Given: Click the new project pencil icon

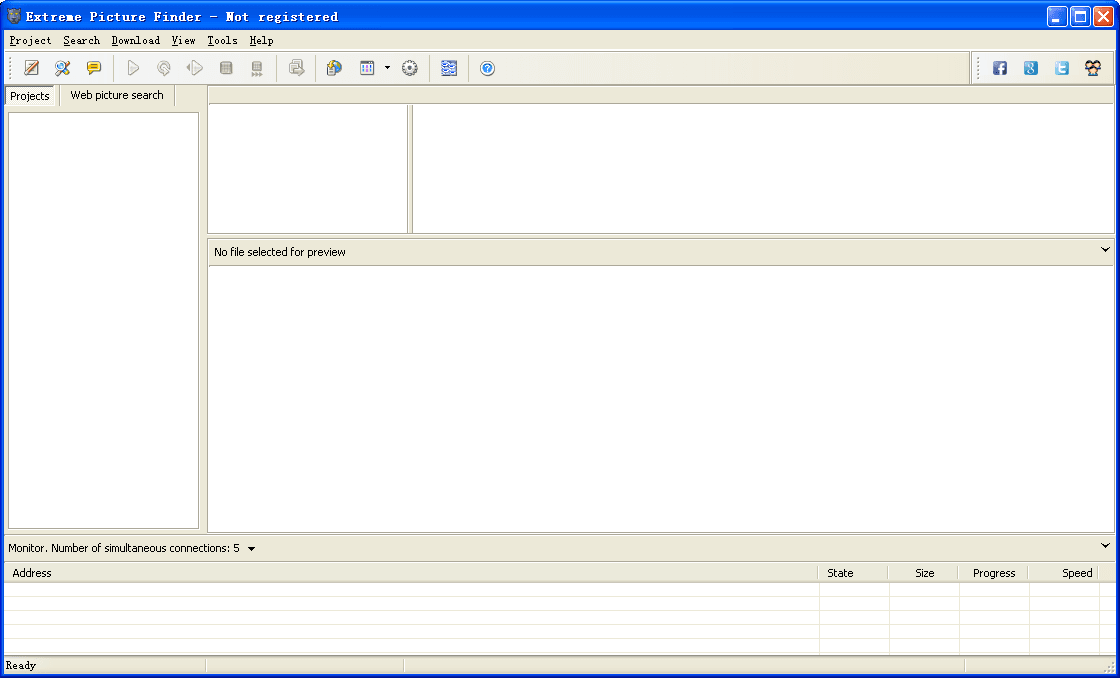Looking at the screenshot, I should [31, 68].
